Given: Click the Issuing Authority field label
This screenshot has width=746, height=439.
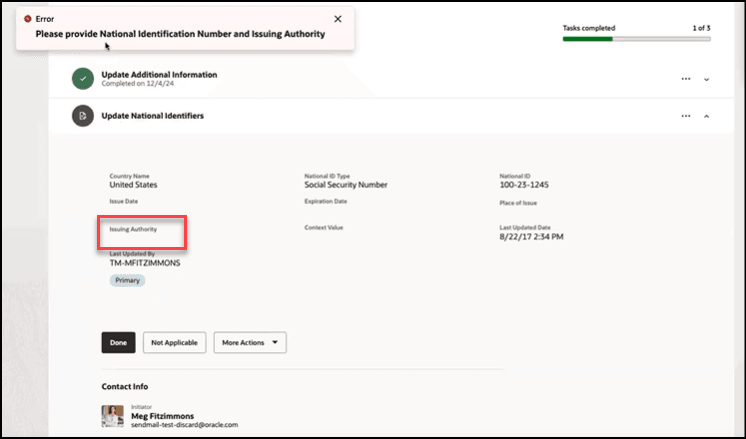Looking at the screenshot, I should tap(133, 229).
